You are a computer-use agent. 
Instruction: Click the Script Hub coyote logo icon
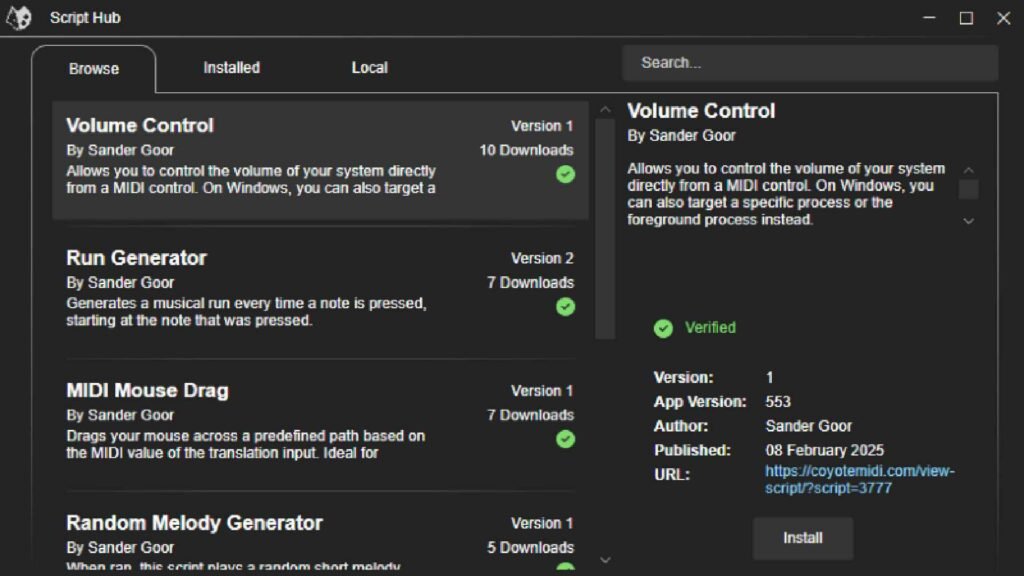(19, 18)
